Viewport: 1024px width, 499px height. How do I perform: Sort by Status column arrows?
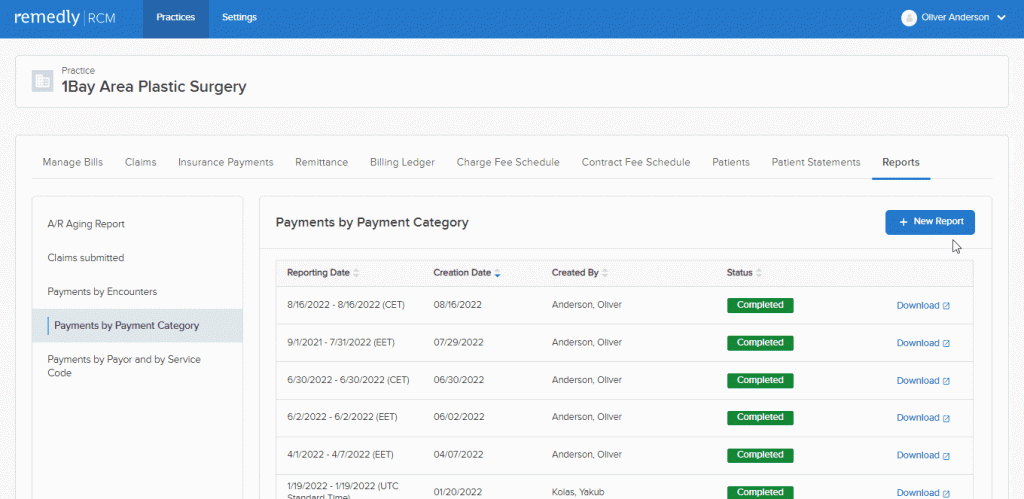coord(759,273)
